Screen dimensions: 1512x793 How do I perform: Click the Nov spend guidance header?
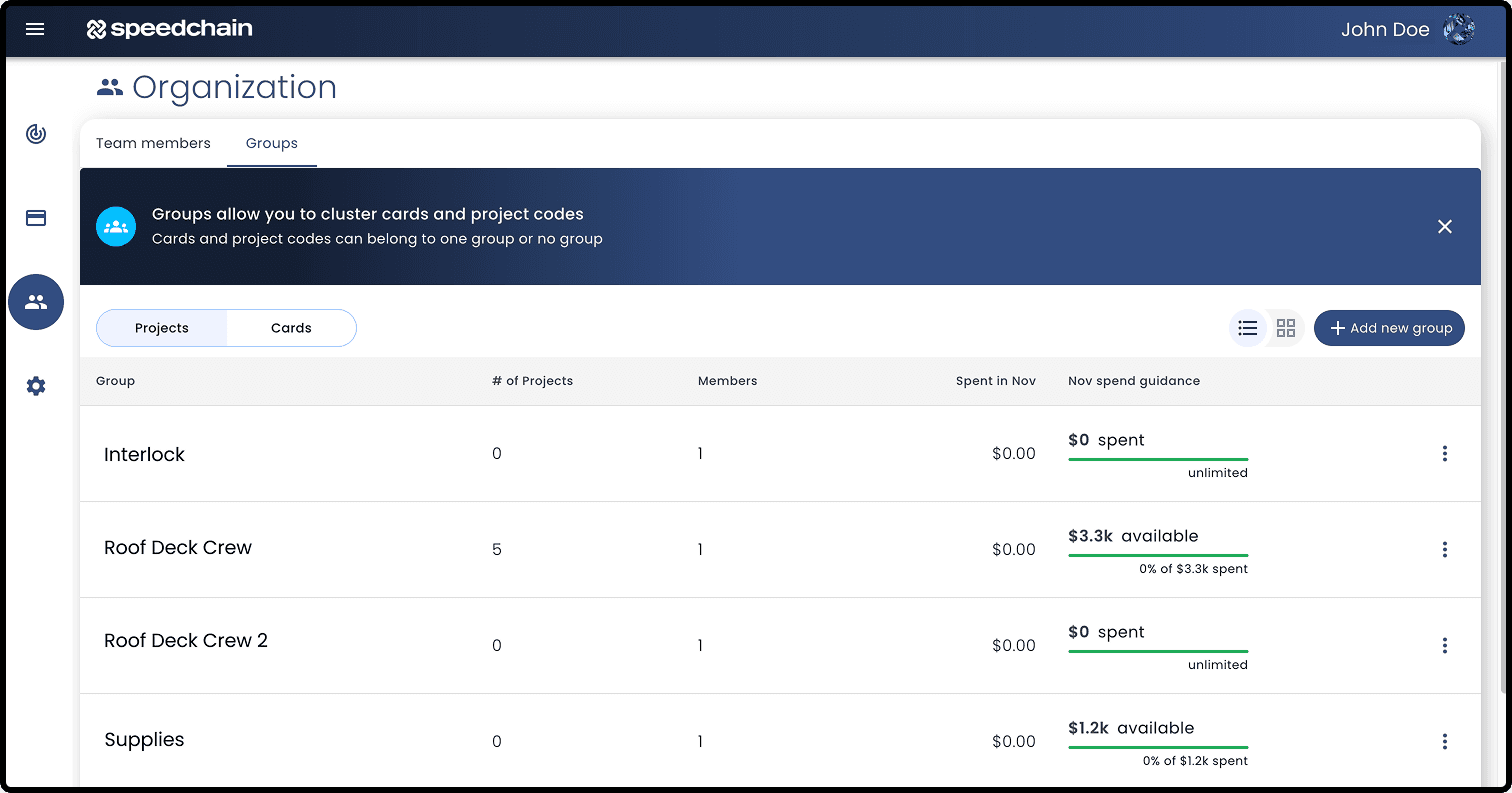click(x=1134, y=381)
